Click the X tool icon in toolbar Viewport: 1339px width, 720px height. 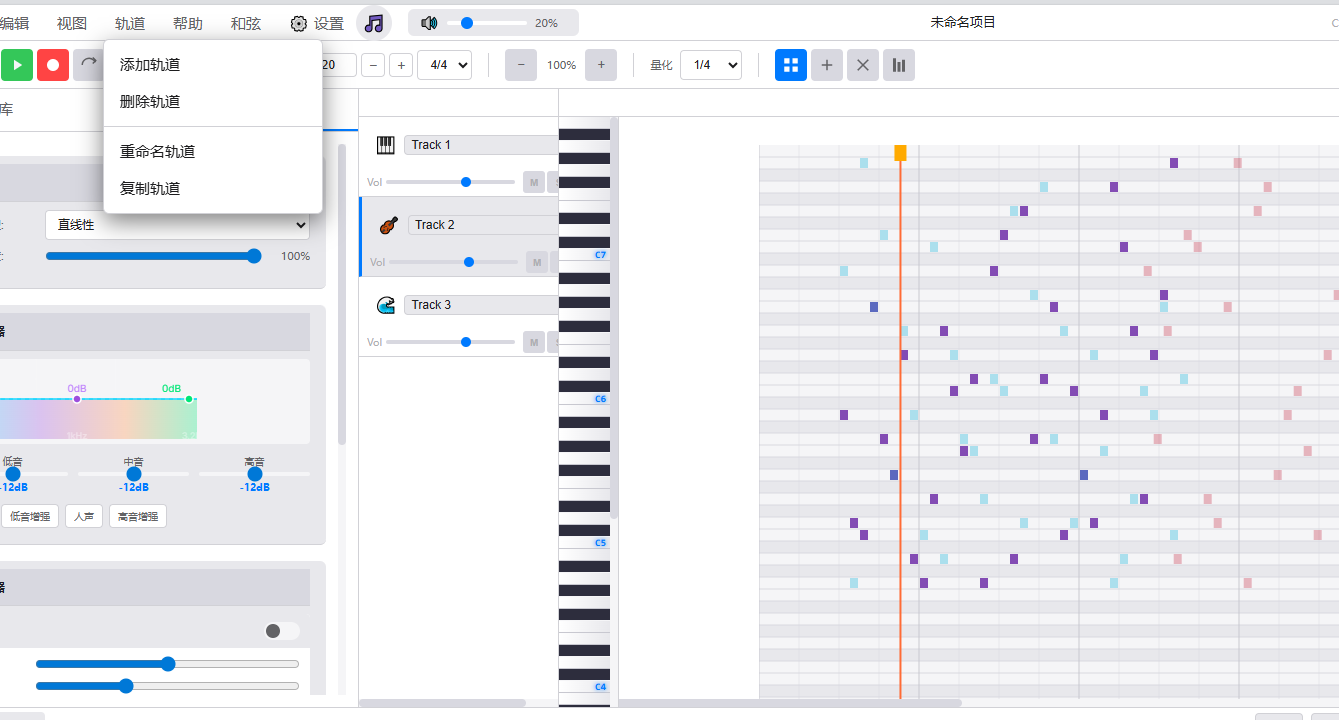[x=863, y=65]
